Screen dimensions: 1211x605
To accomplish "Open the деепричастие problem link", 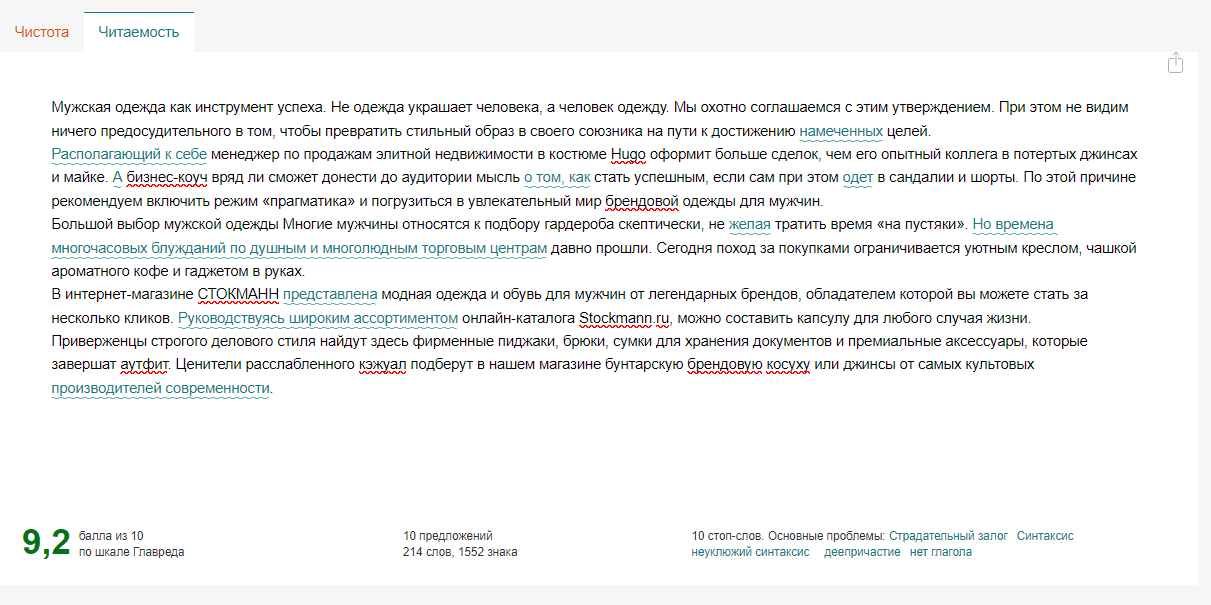I will coord(862,552).
